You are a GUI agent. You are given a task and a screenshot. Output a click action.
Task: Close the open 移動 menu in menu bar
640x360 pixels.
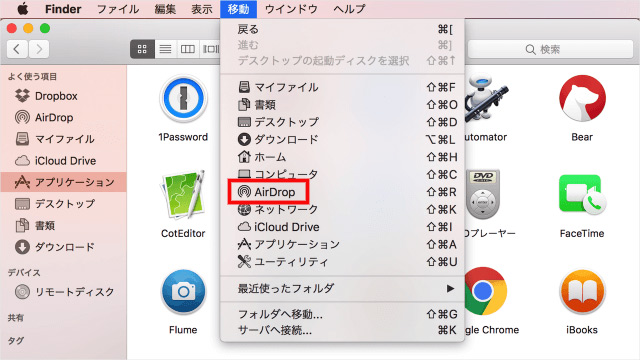tap(238, 9)
